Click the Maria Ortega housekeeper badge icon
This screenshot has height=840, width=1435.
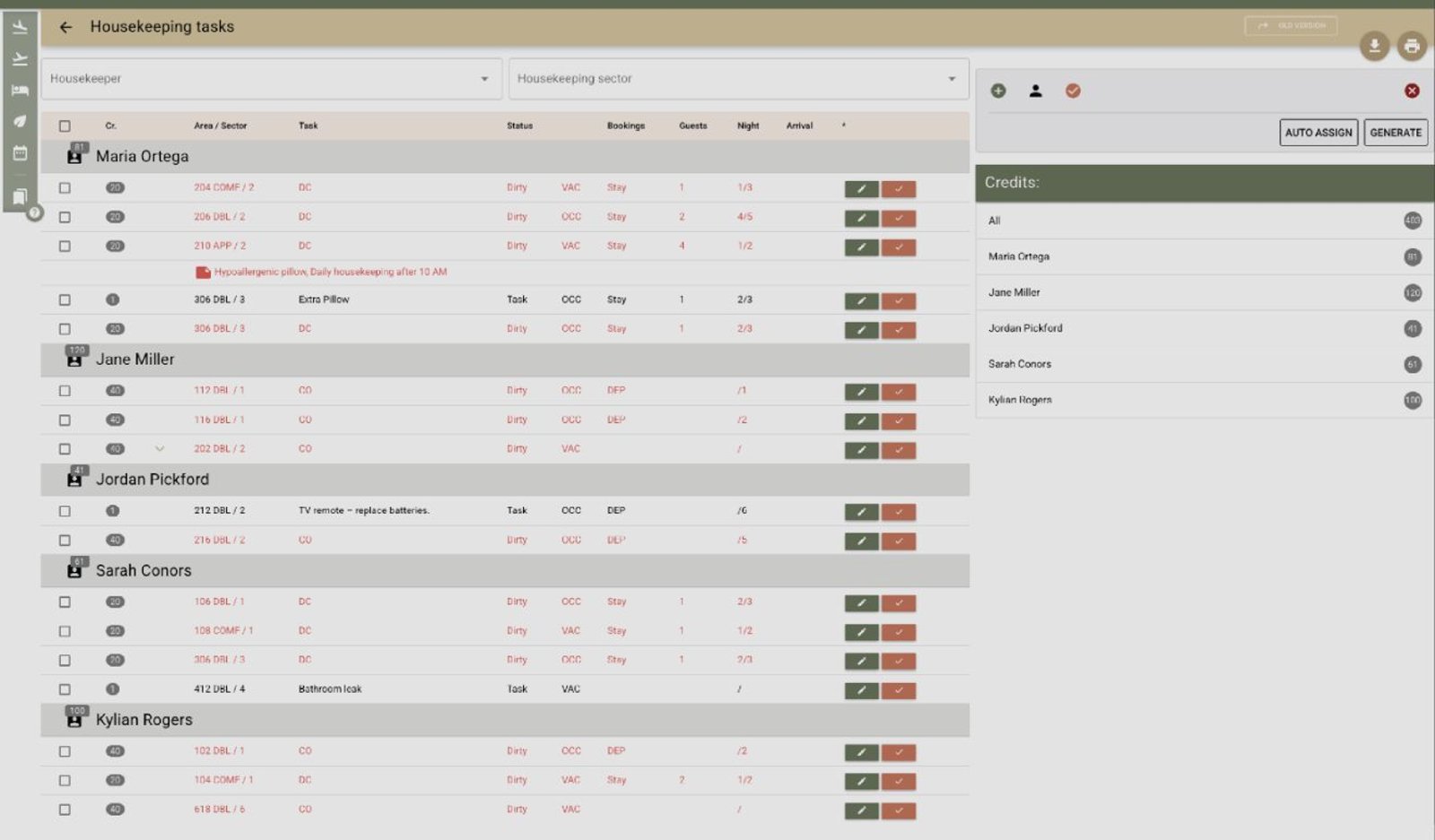74,156
